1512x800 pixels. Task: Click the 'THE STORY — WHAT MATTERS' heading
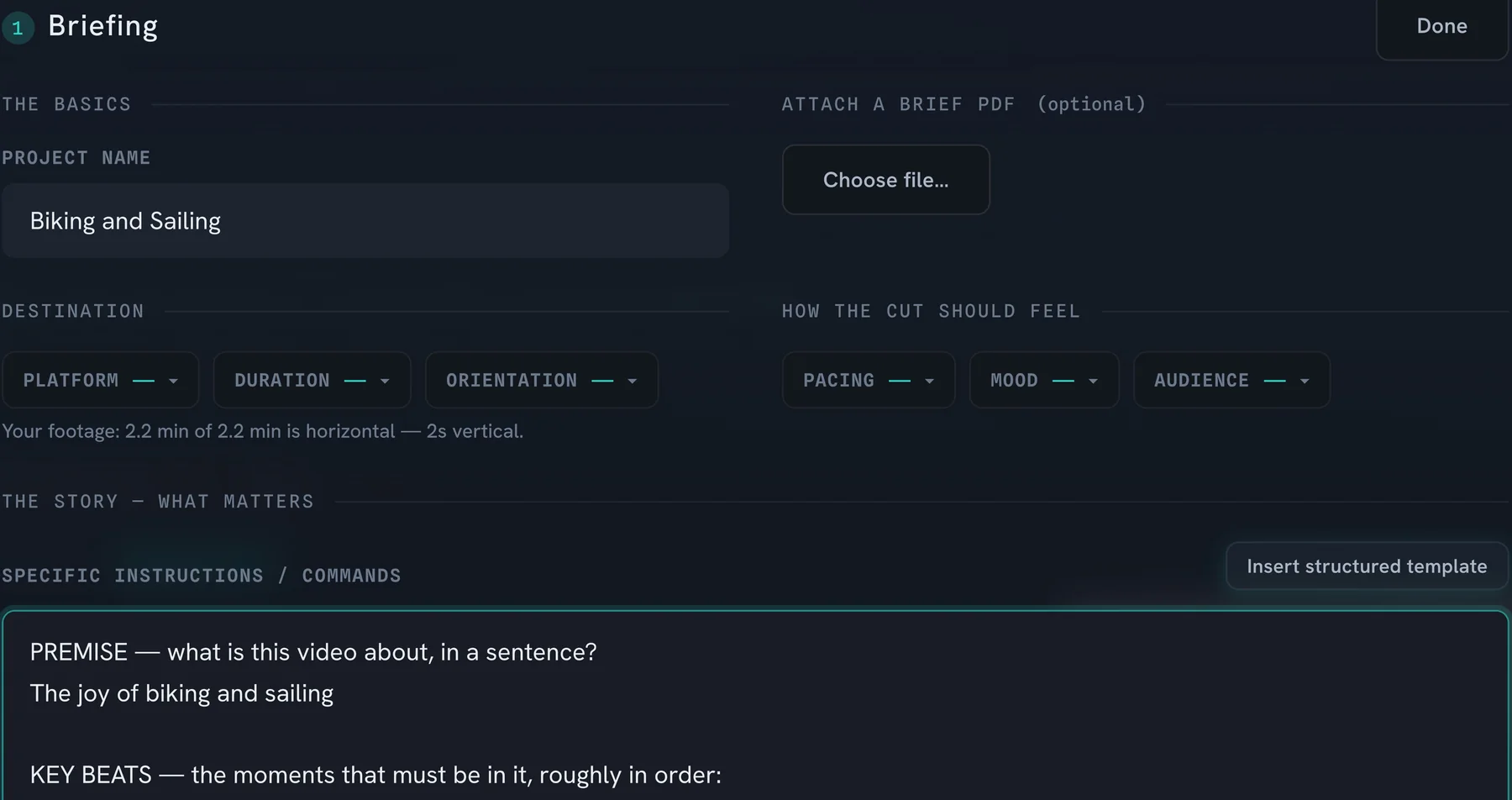[x=158, y=502]
